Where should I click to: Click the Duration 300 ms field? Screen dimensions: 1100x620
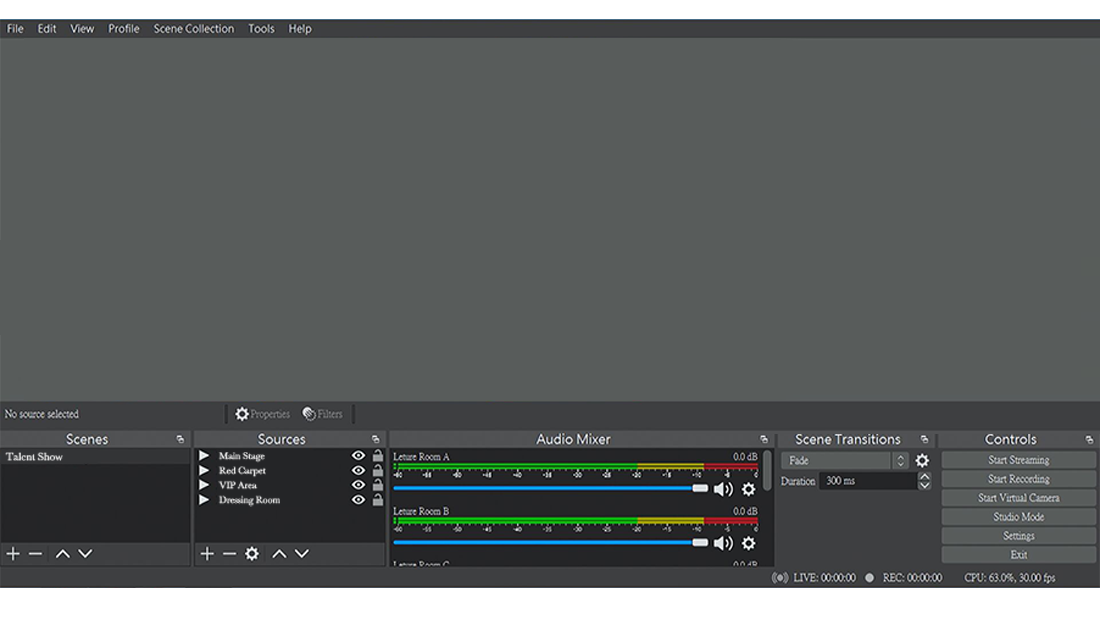pos(868,481)
